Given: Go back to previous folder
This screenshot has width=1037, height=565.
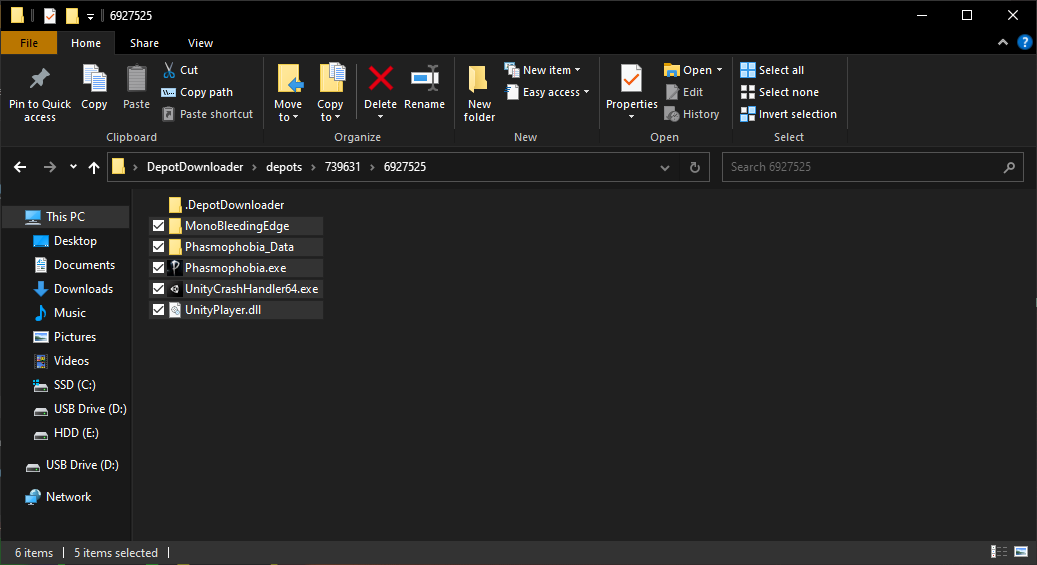Looking at the screenshot, I should (x=21, y=167).
